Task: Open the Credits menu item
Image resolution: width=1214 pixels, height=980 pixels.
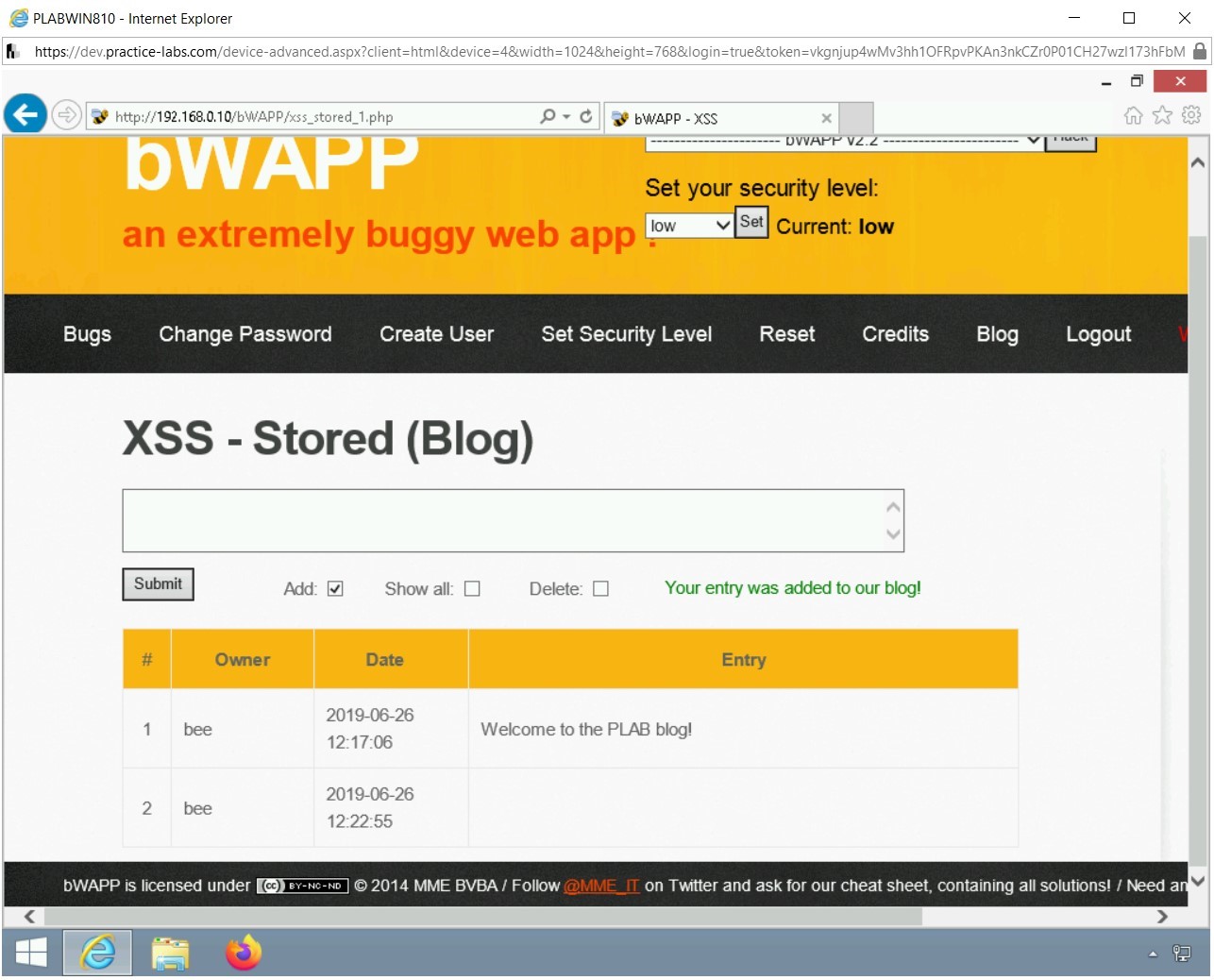Action: (895, 334)
